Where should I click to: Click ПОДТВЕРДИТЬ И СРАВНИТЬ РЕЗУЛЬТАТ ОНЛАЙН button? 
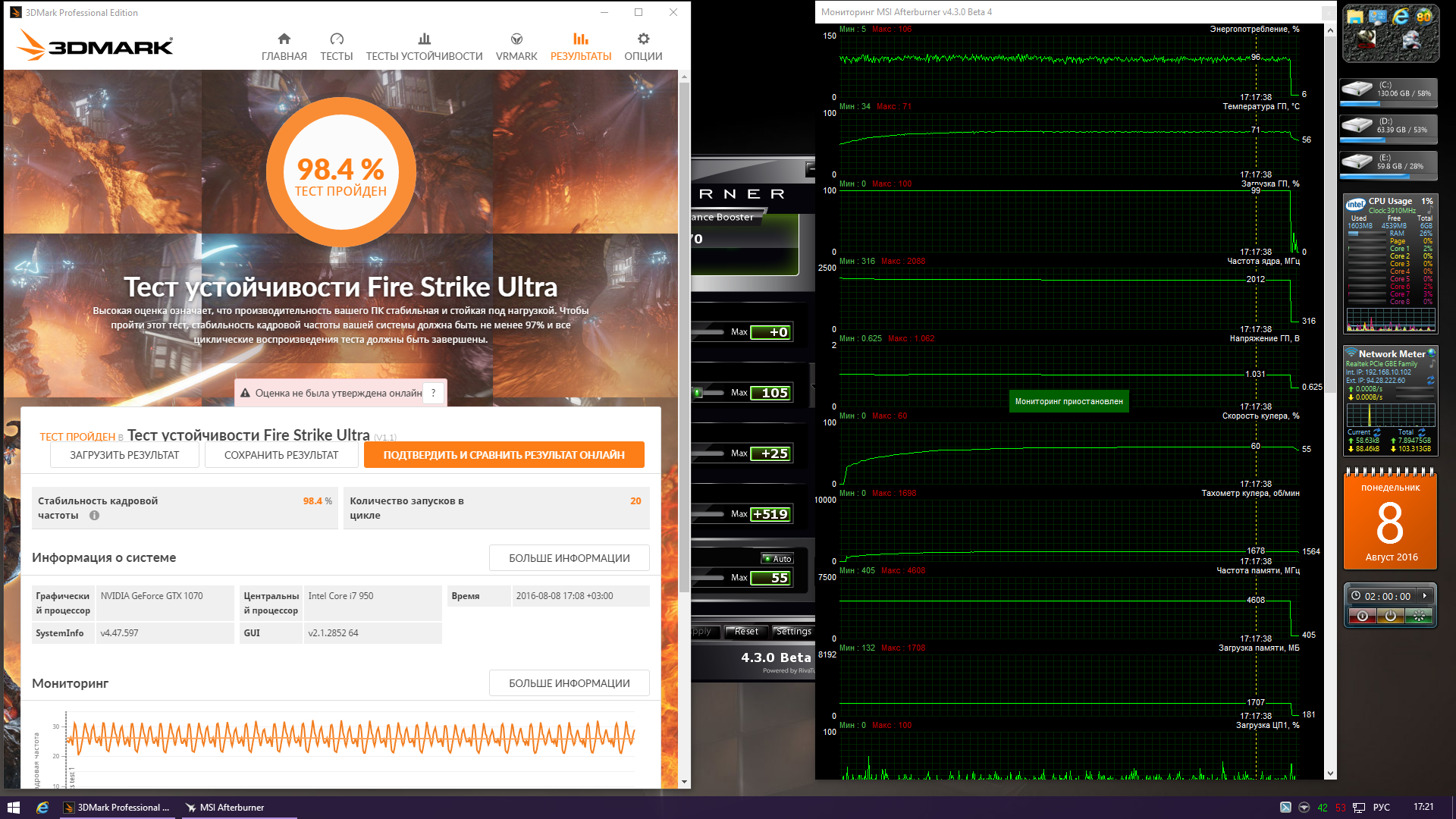(504, 455)
